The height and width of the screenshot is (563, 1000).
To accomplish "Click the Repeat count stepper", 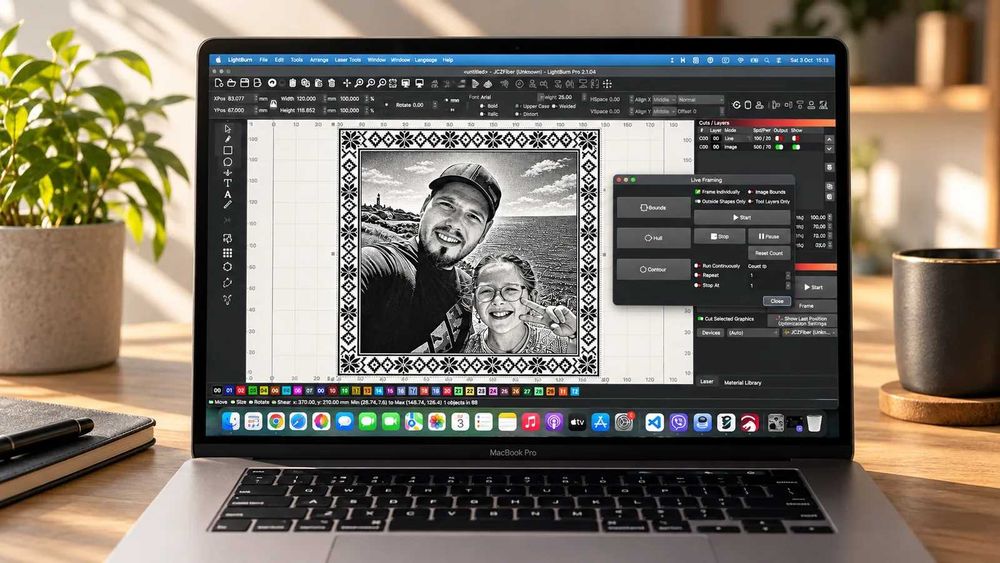I will coord(788,275).
